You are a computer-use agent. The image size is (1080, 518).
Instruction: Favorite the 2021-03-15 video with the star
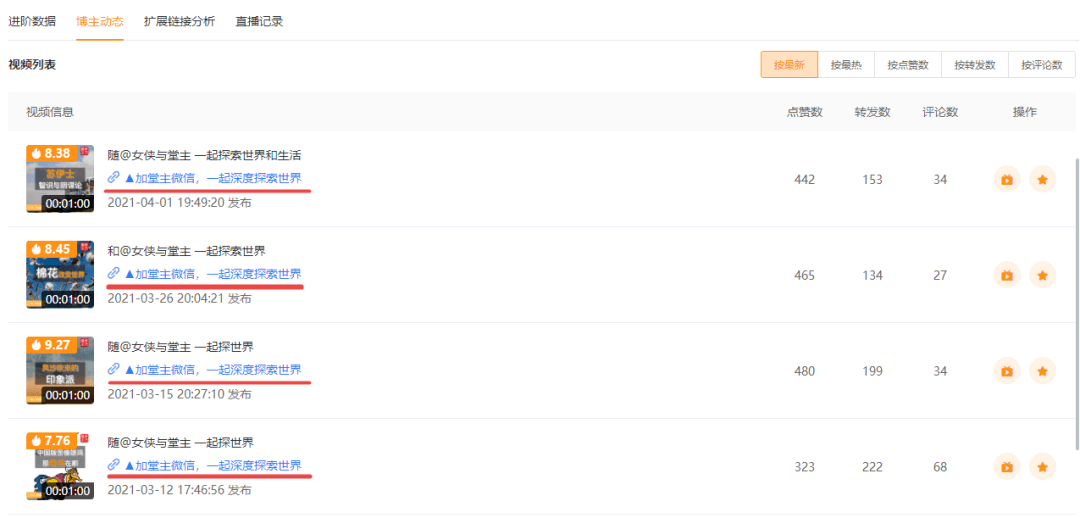(x=1042, y=371)
